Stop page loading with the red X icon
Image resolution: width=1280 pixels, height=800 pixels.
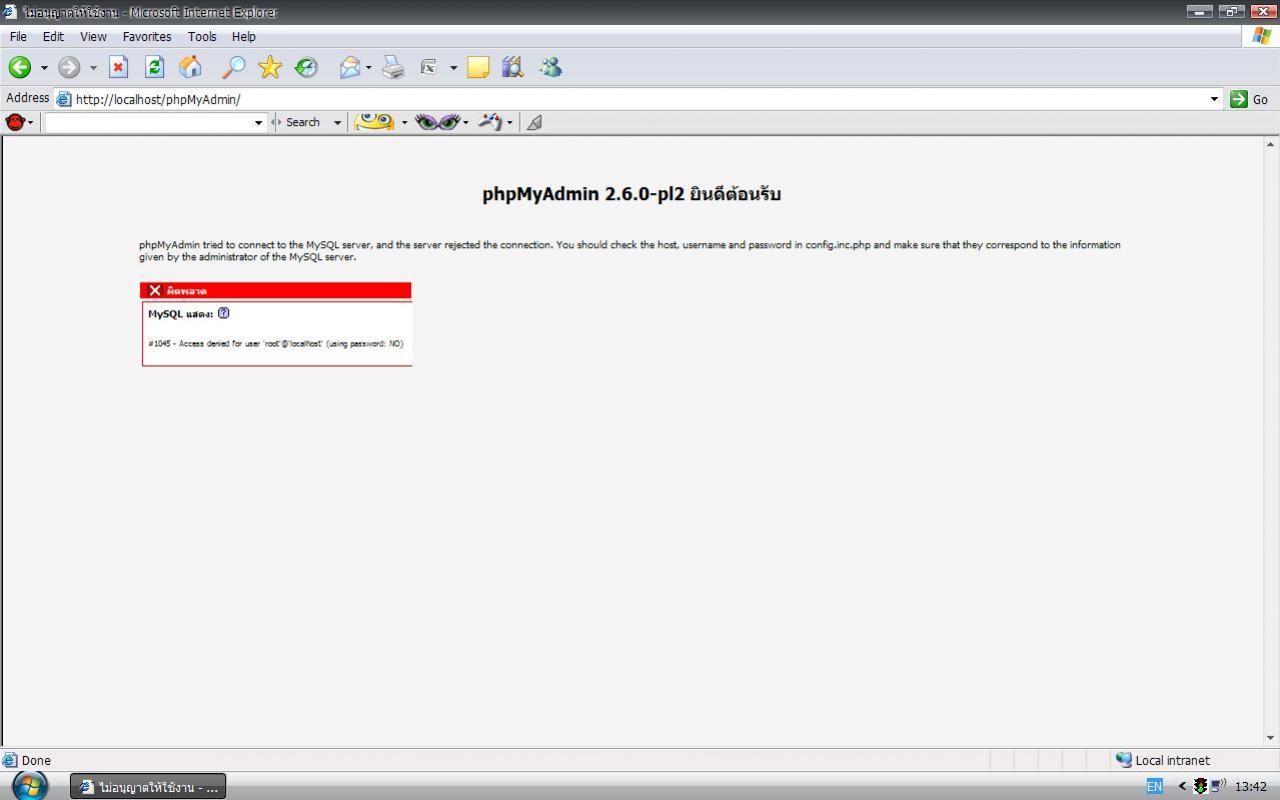click(118, 67)
